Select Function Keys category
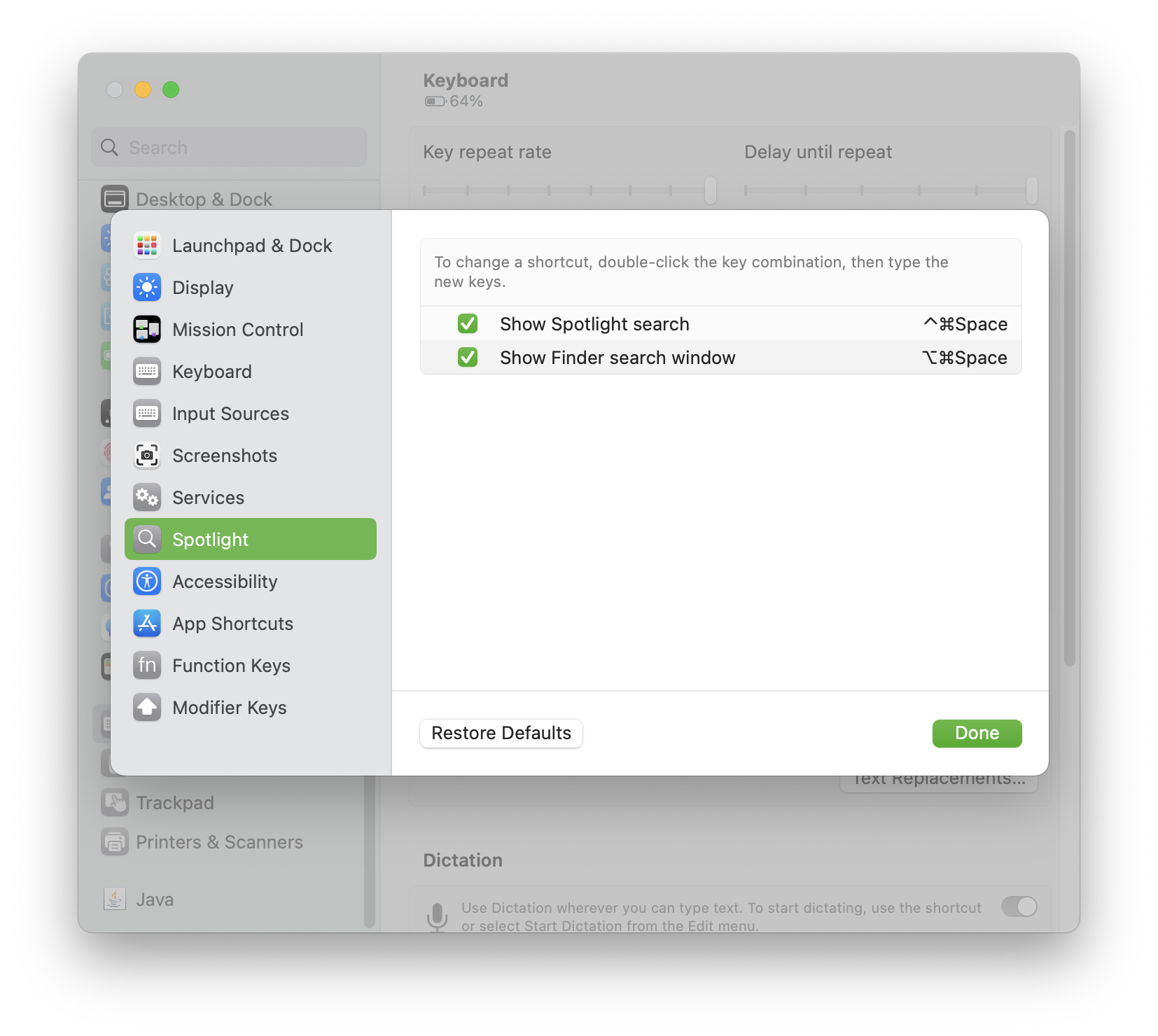 (251, 666)
